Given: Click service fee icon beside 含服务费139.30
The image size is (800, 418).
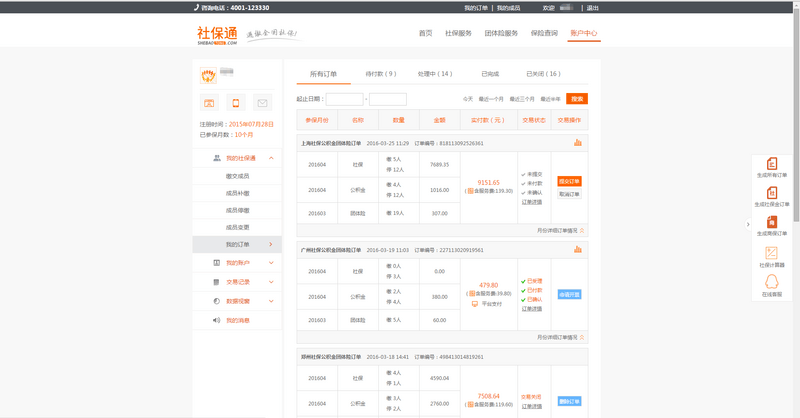Looking at the screenshot, I should point(471,191).
